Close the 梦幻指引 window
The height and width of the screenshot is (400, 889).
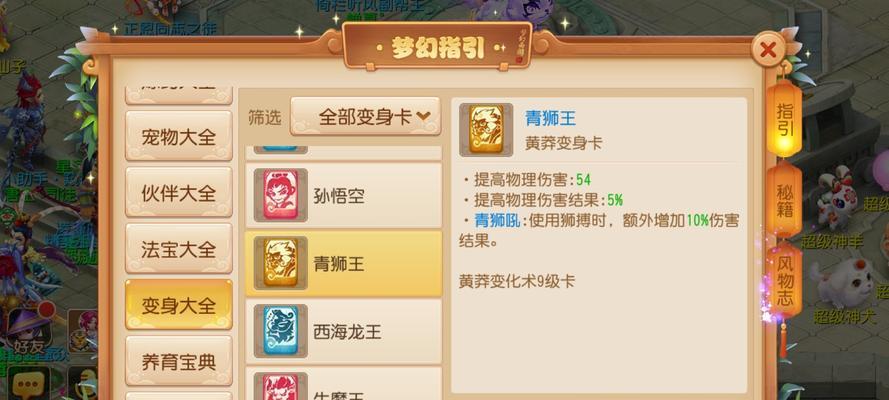[x=768, y=50]
